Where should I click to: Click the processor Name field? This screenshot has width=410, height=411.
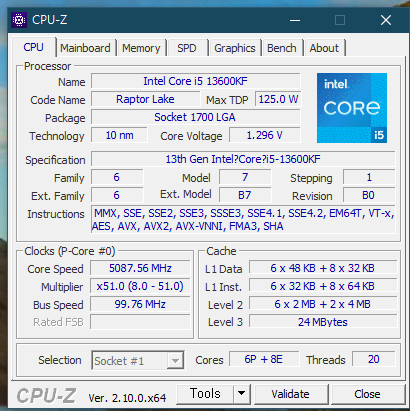pos(196,81)
